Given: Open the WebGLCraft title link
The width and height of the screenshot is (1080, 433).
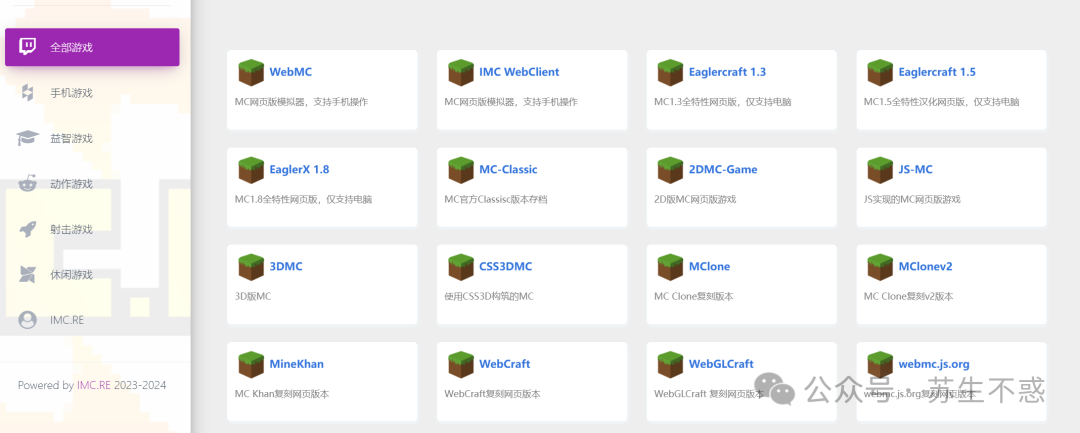Looking at the screenshot, I should [x=721, y=364].
